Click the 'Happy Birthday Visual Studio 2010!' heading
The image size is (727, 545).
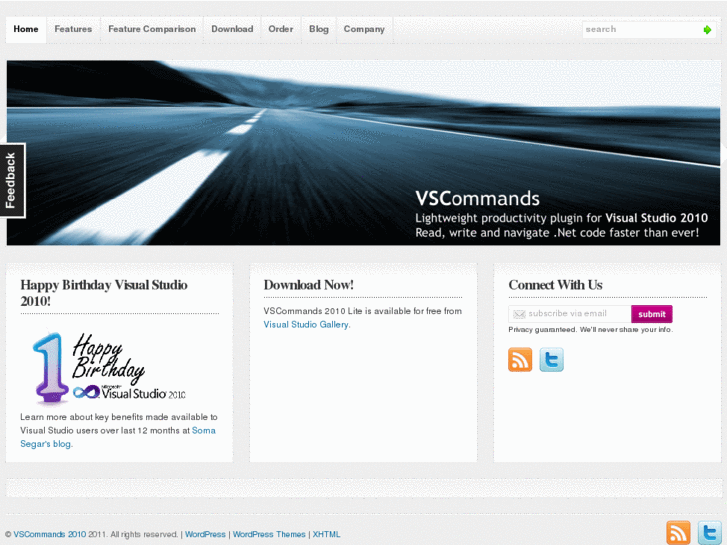tap(104, 293)
